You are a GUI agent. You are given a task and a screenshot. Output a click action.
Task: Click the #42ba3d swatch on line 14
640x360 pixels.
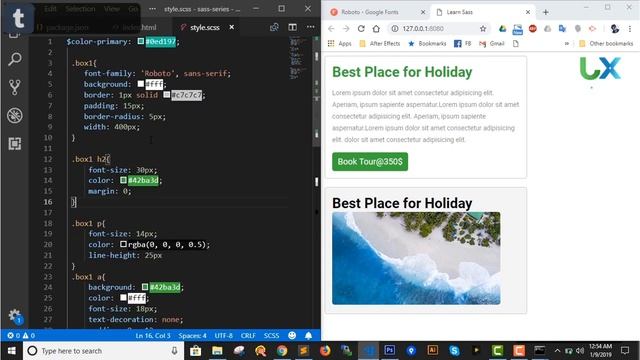123,180
